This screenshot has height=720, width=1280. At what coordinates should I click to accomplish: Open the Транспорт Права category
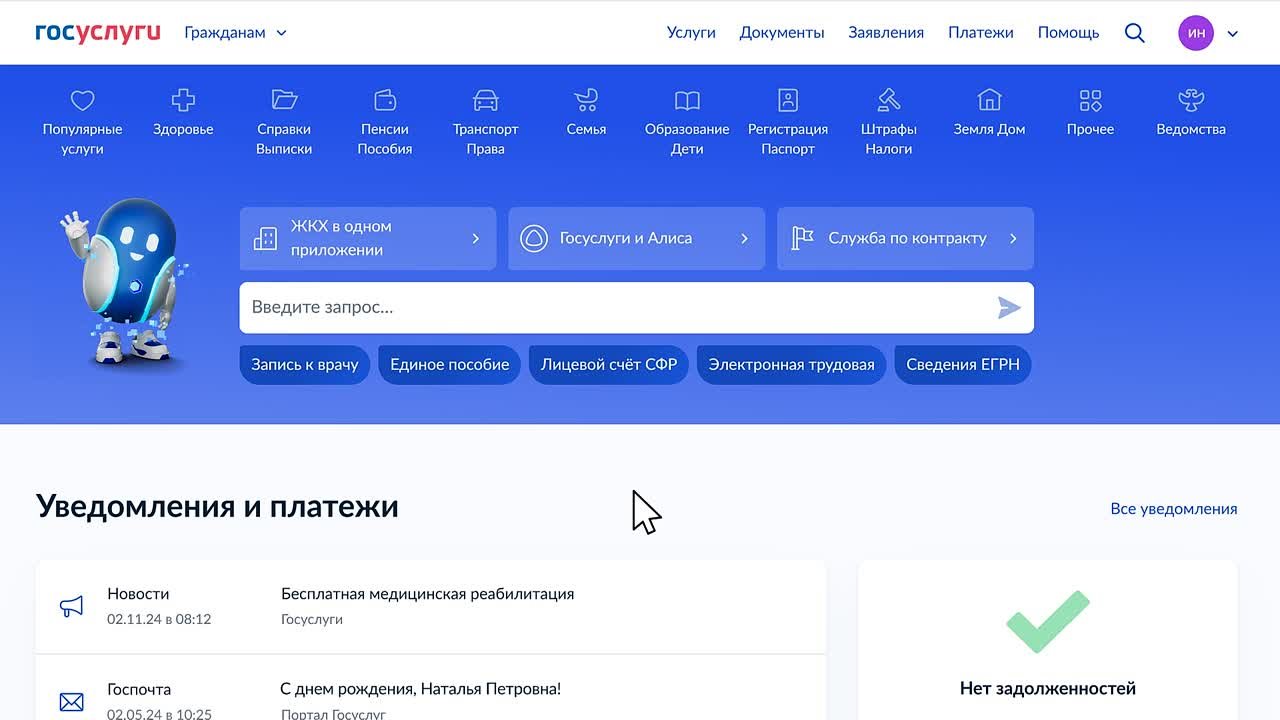point(485,112)
